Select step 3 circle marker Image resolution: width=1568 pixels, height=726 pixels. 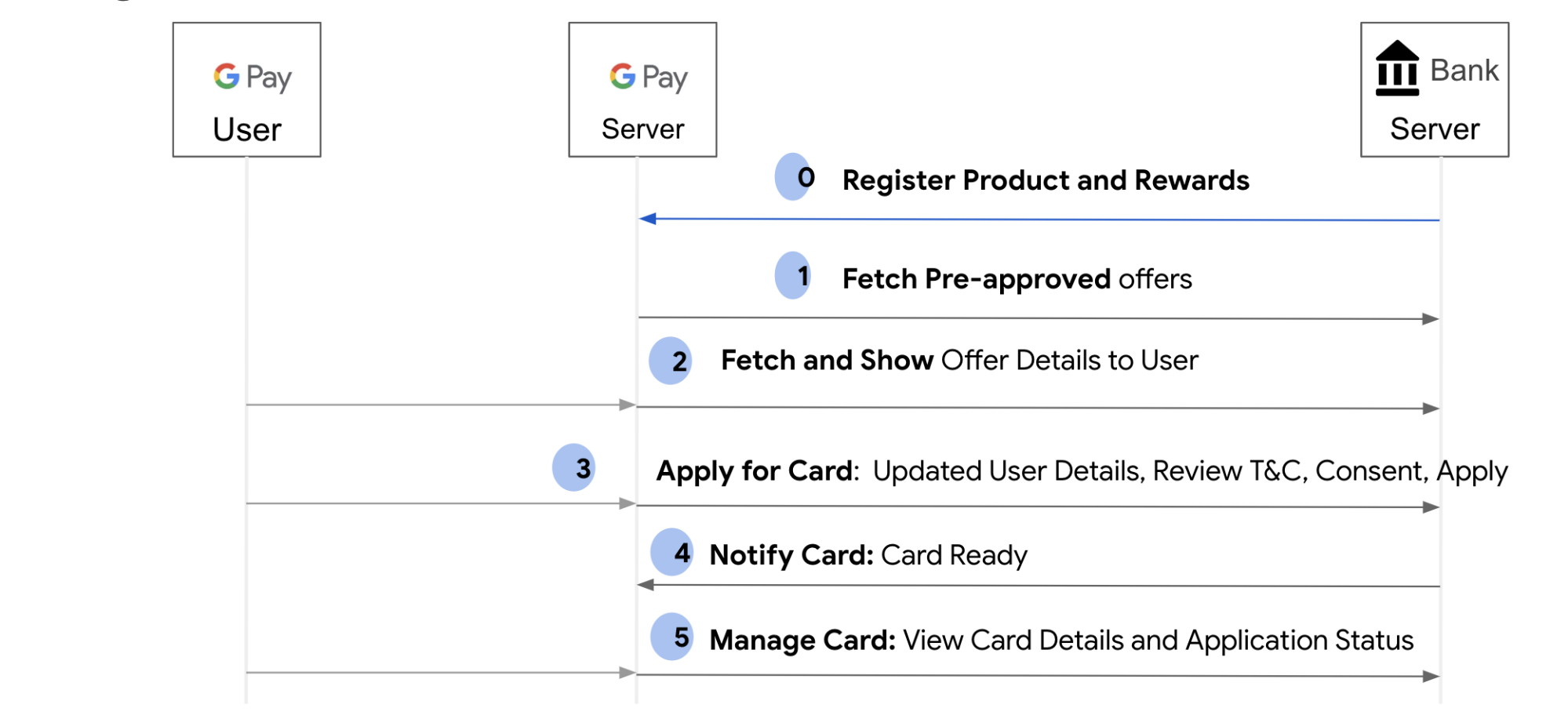(x=573, y=467)
